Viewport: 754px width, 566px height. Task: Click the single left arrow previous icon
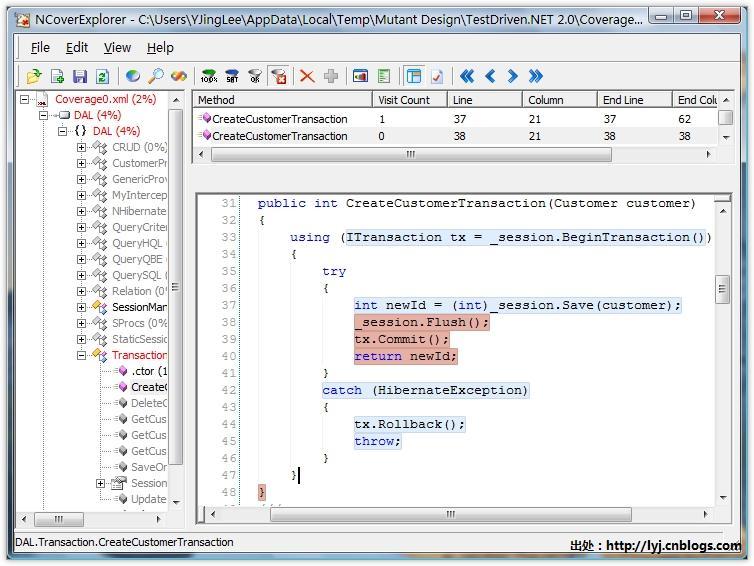[x=490, y=76]
